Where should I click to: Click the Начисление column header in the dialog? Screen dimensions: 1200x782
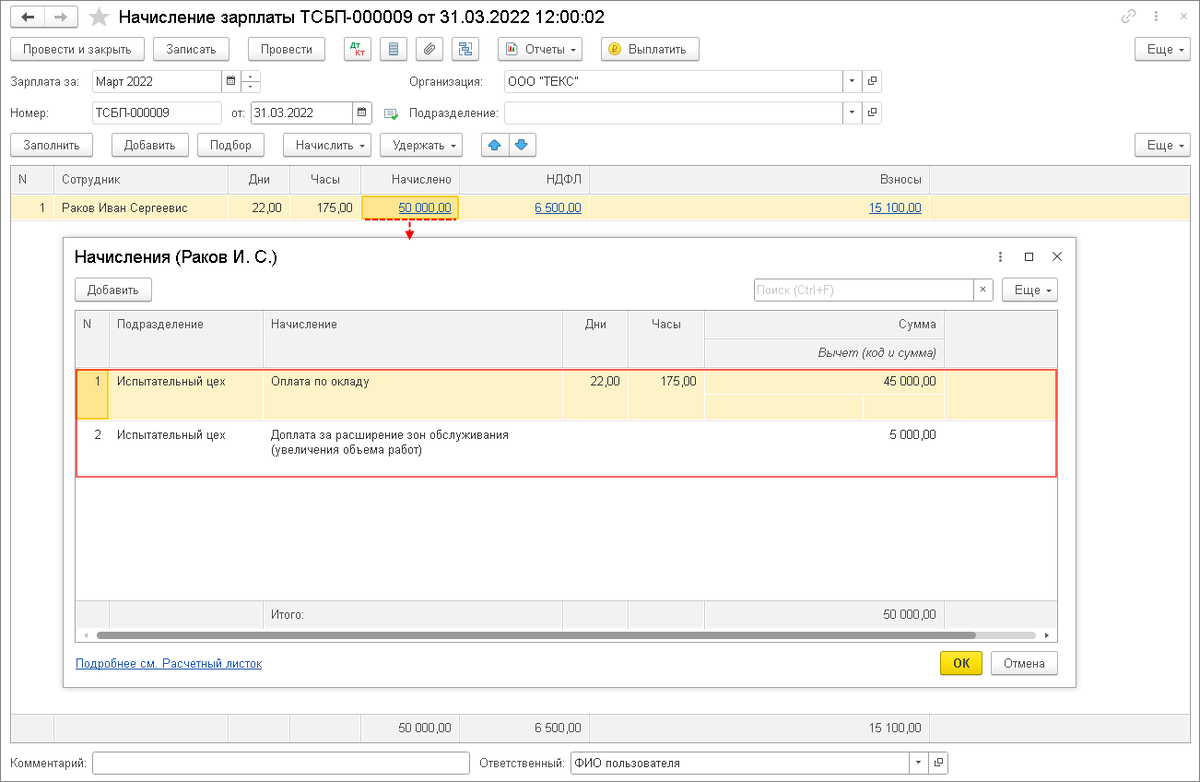(x=412, y=339)
